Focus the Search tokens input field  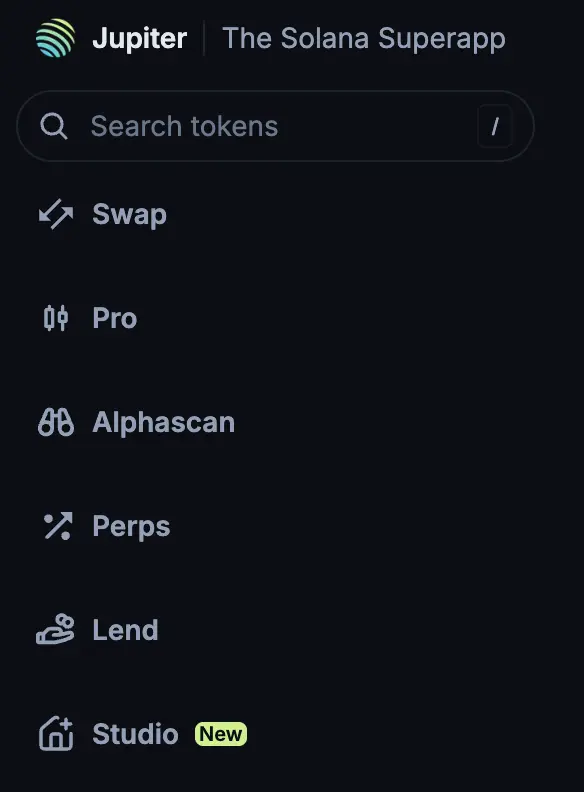tap(275, 126)
